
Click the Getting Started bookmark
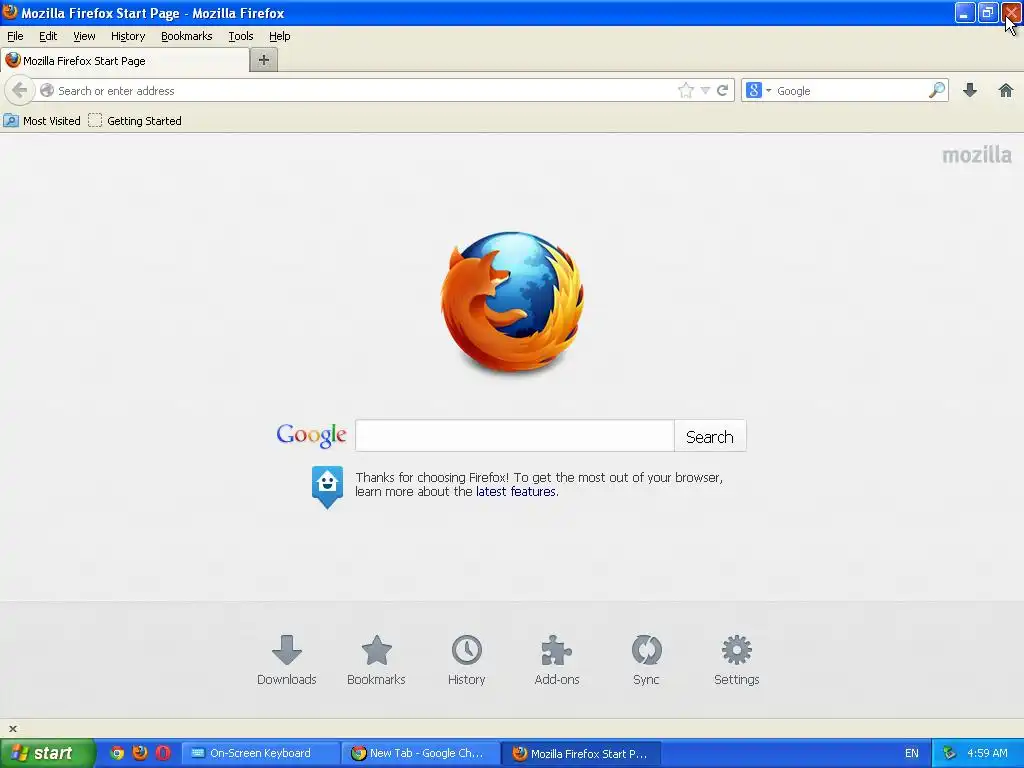pos(135,121)
